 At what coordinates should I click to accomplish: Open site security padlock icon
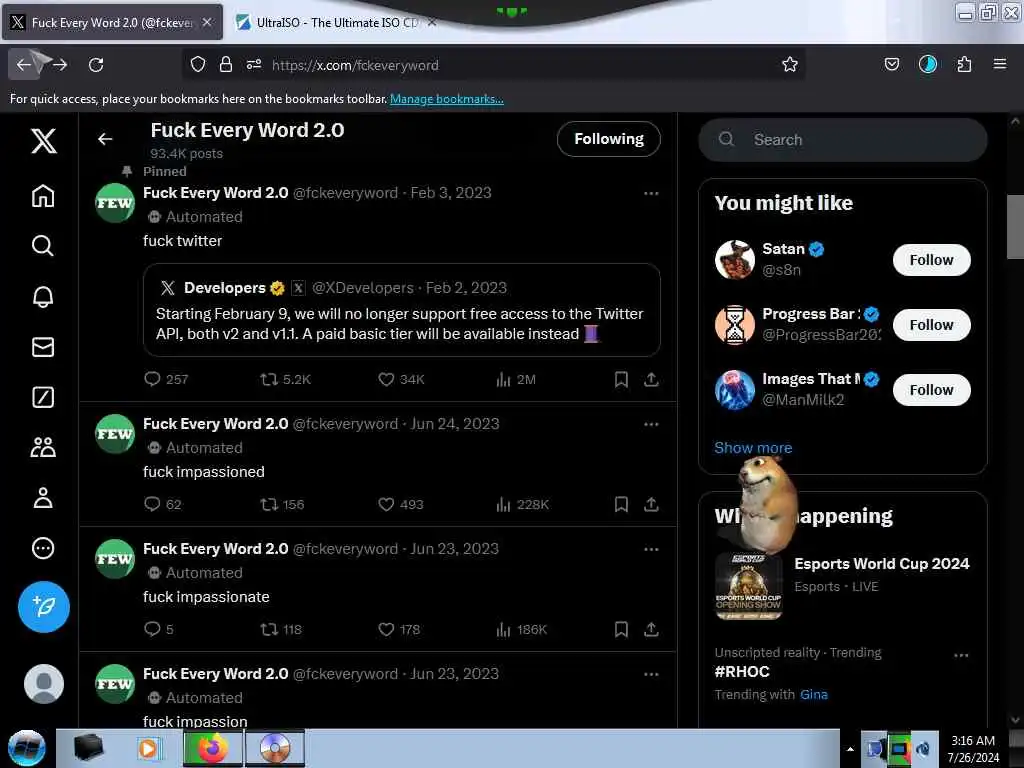225,64
